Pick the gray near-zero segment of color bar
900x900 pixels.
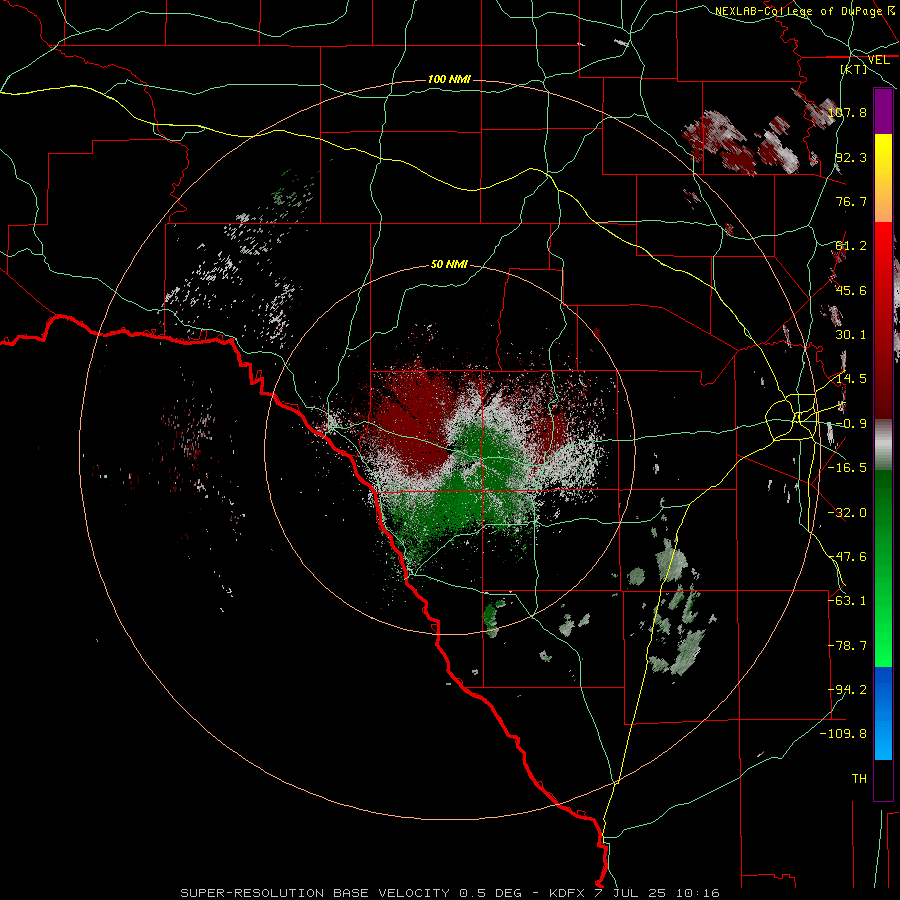[883, 445]
